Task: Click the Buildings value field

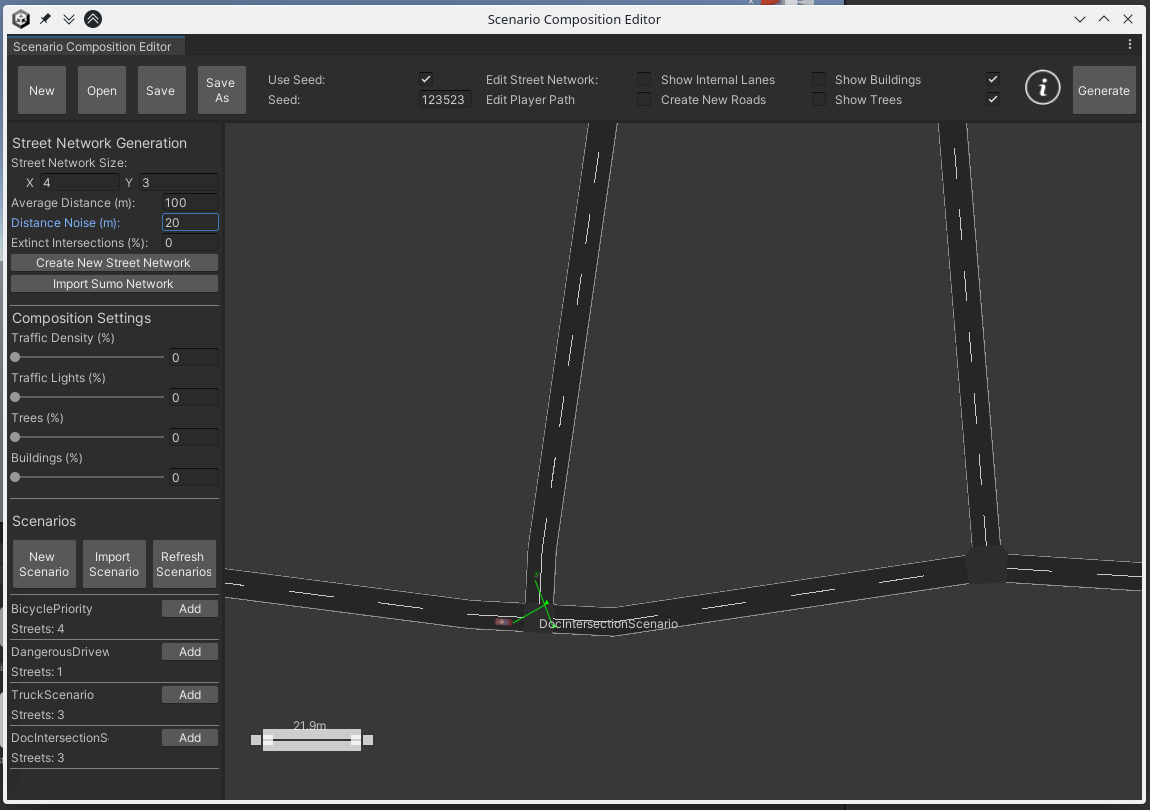Action: (x=194, y=477)
